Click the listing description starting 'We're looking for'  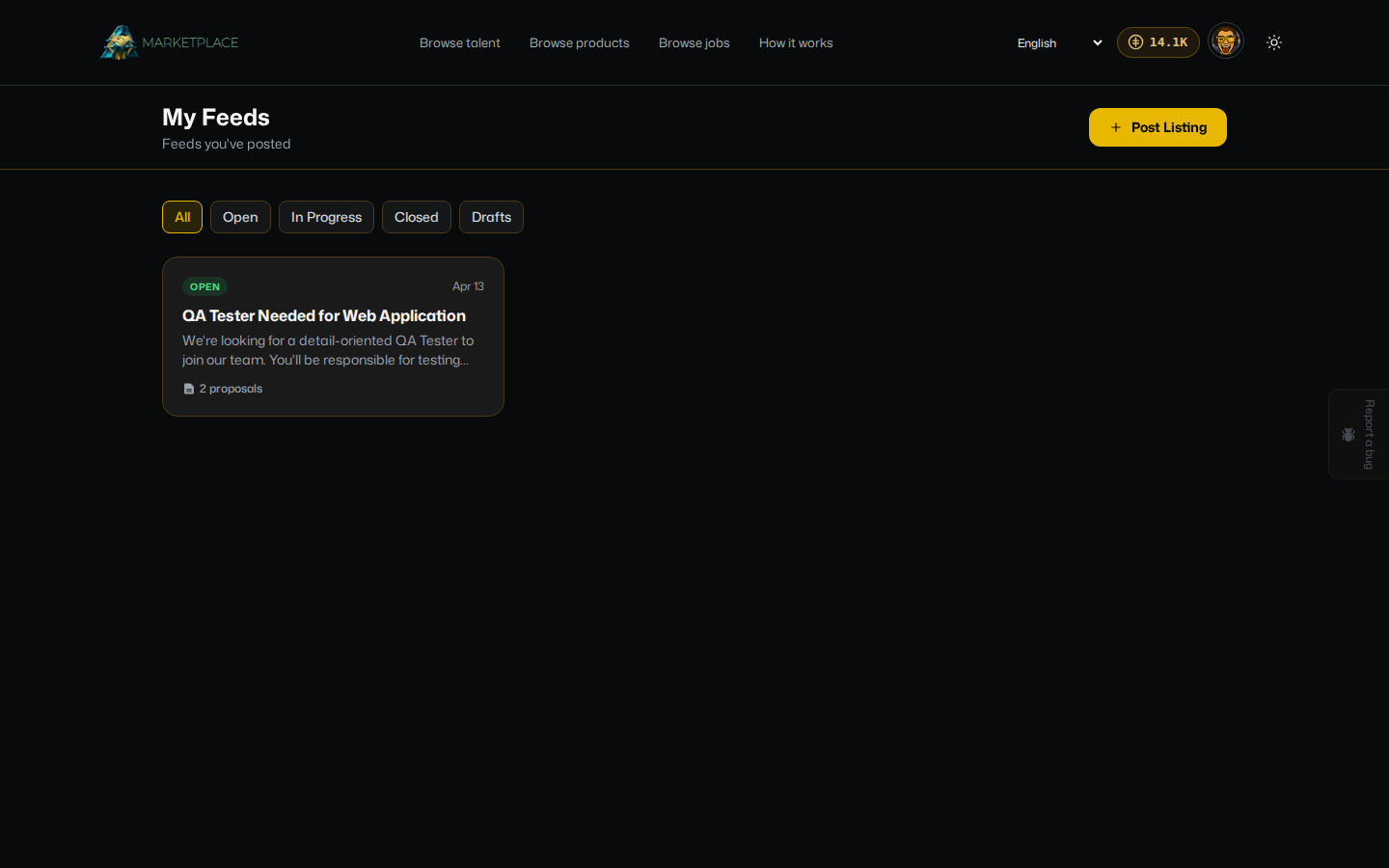pyautogui.click(x=328, y=350)
